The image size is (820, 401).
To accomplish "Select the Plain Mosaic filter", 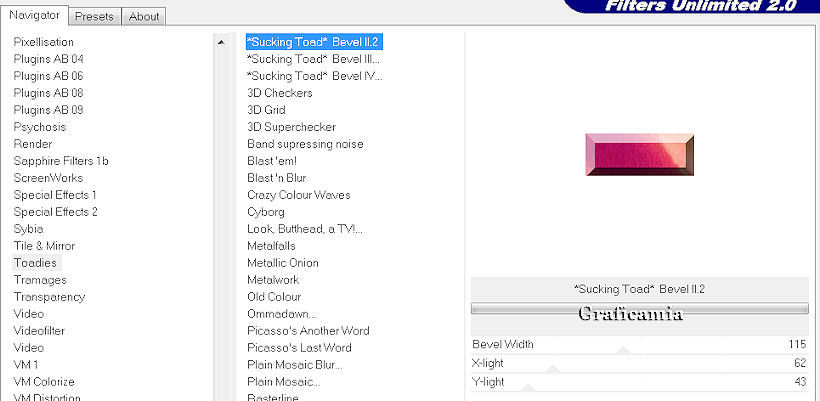I will coord(283,382).
